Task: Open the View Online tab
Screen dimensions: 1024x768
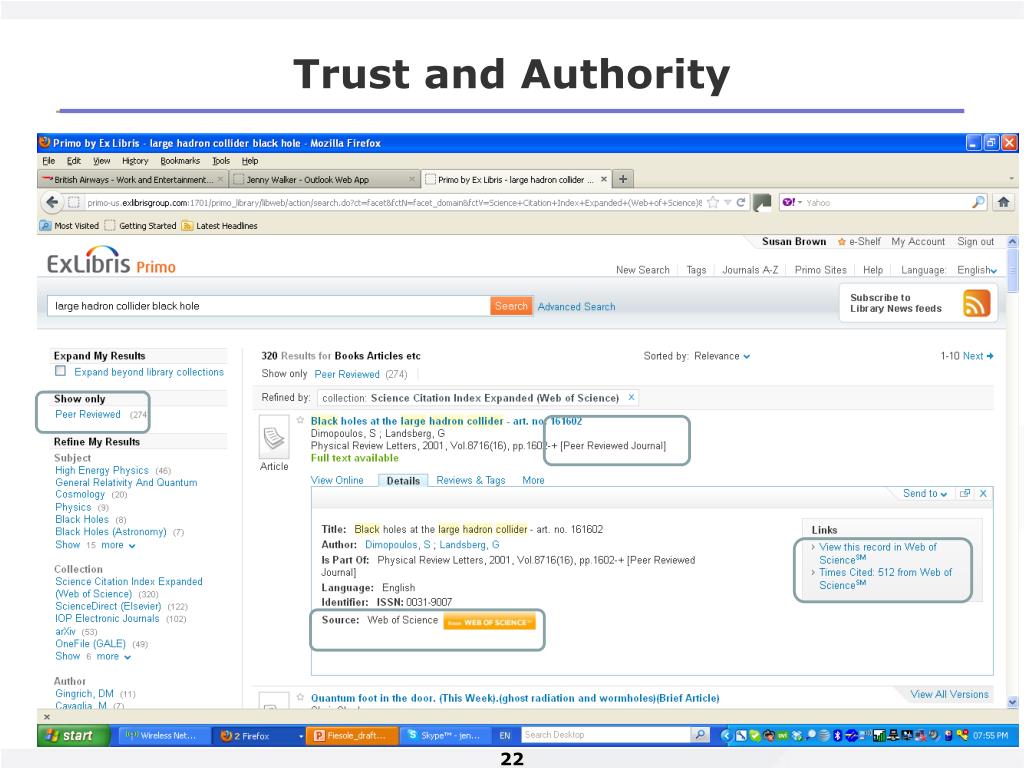Action: tap(337, 480)
